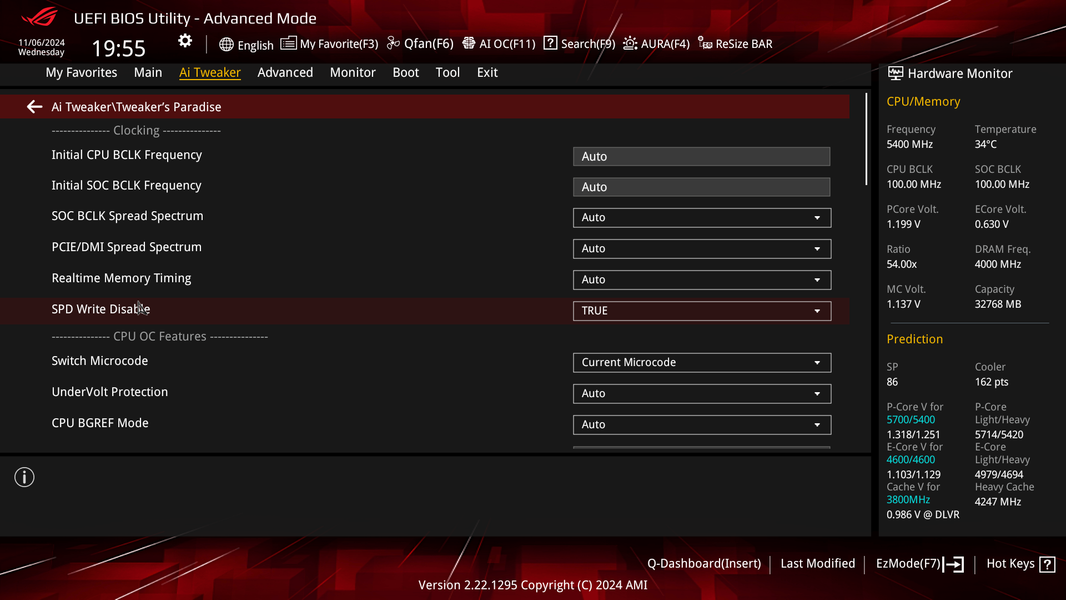Open Switch Microcode dropdown
The height and width of the screenshot is (600, 1066).
tap(702, 362)
